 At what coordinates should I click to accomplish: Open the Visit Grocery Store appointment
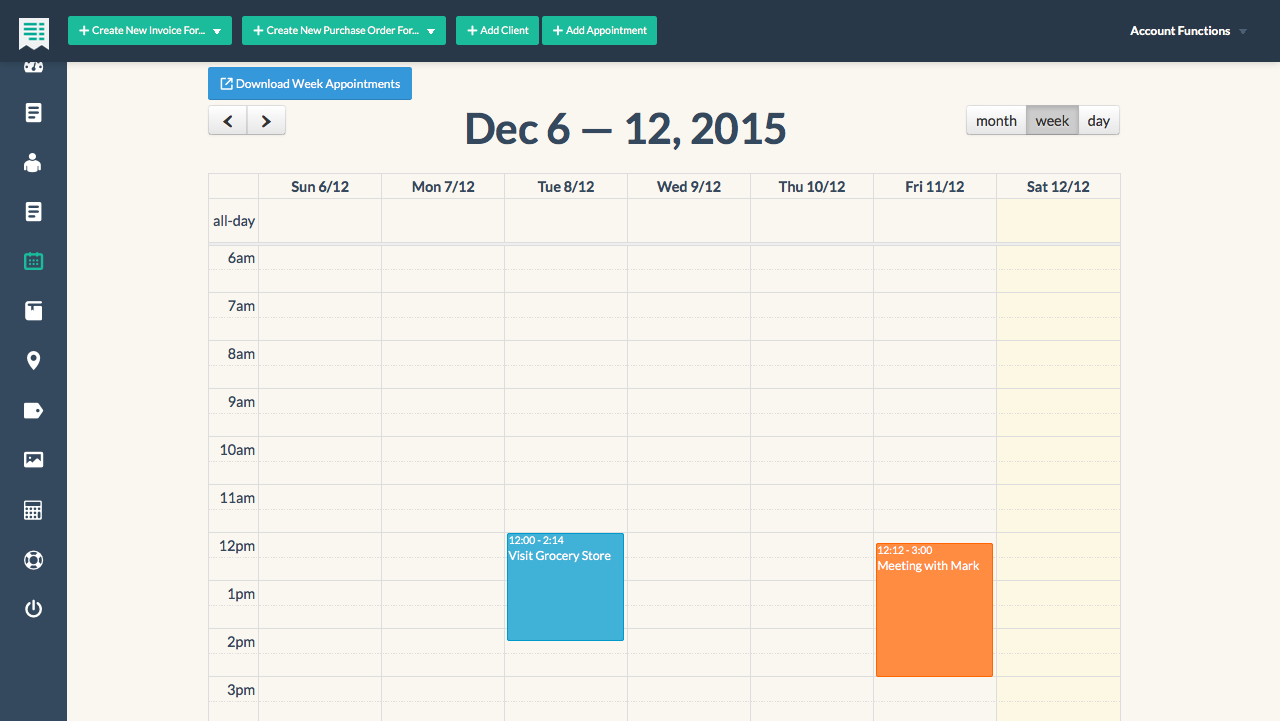565,587
